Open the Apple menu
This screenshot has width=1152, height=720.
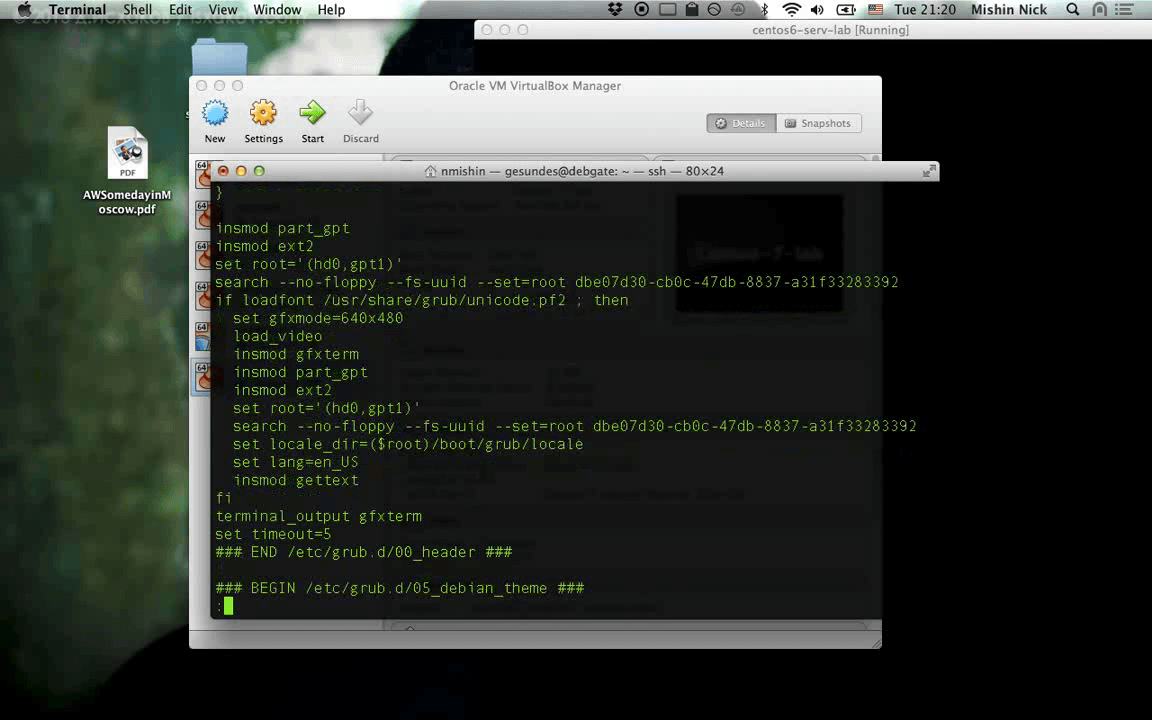pyautogui.click(x=24, y=10)
